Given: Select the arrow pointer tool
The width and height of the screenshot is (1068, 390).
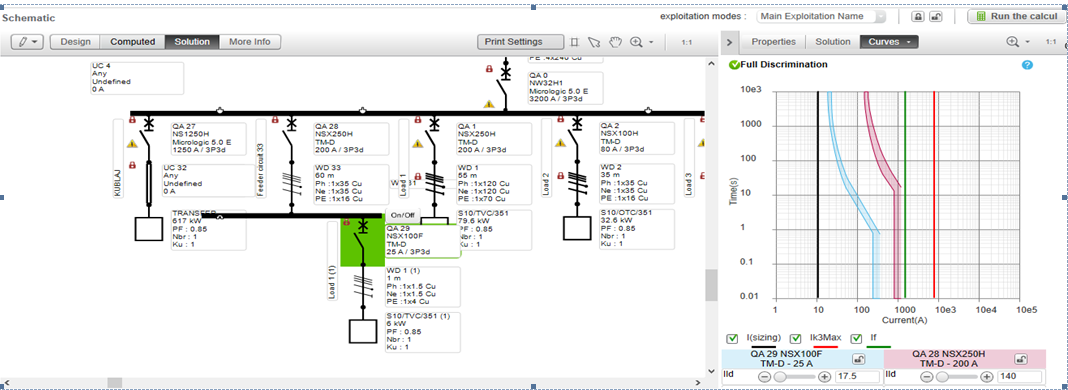Looking at the screenshot, I should pos(594,42).
